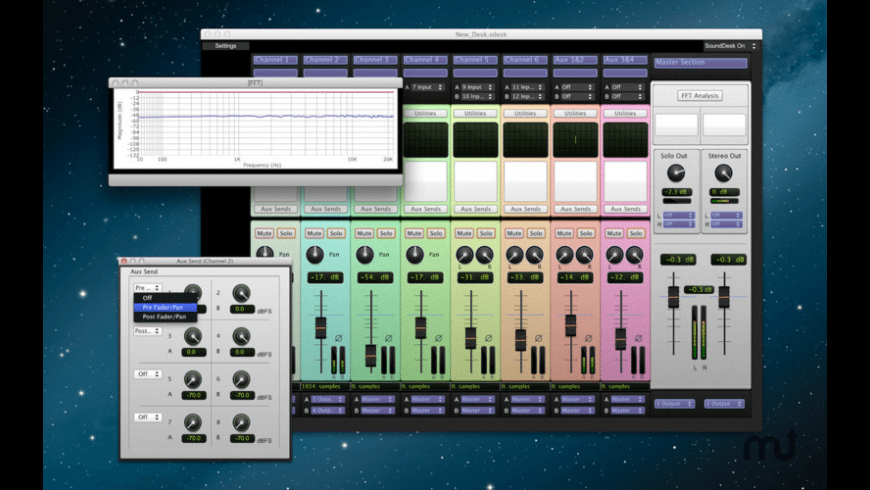Click the left pan knob on Aux 1&2
The image size is (870, 490).
(x=565, y=255)
